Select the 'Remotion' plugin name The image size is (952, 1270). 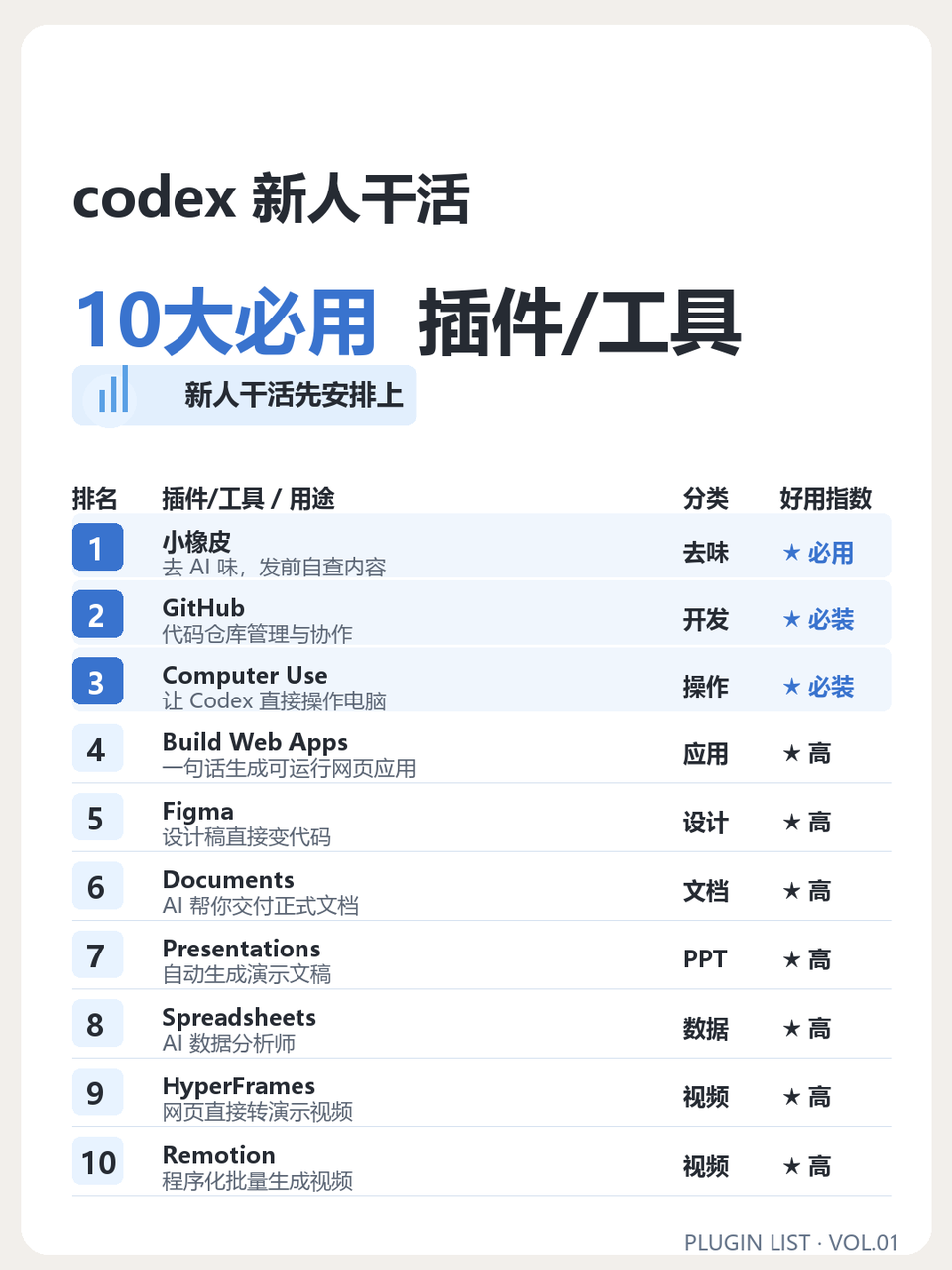click(219, 1155)
